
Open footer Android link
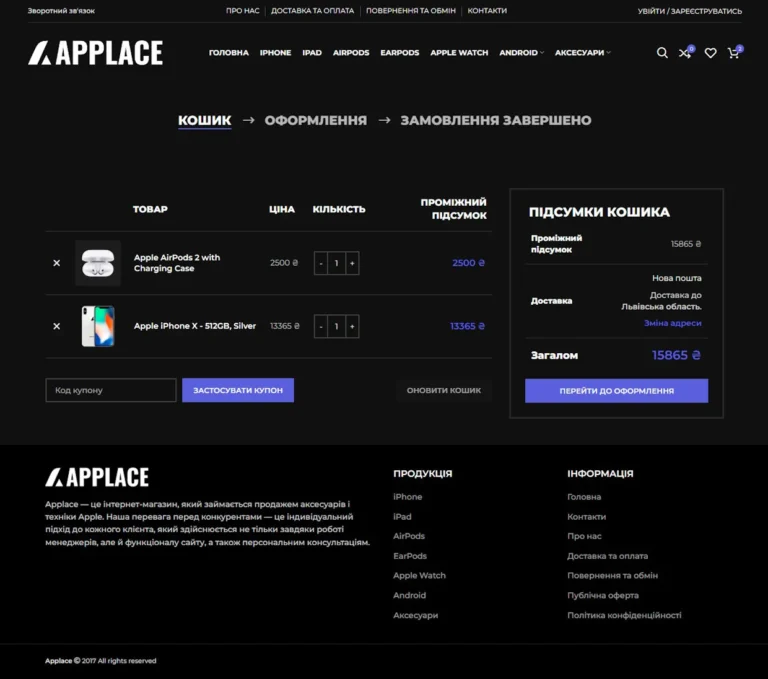click(409, 596)
